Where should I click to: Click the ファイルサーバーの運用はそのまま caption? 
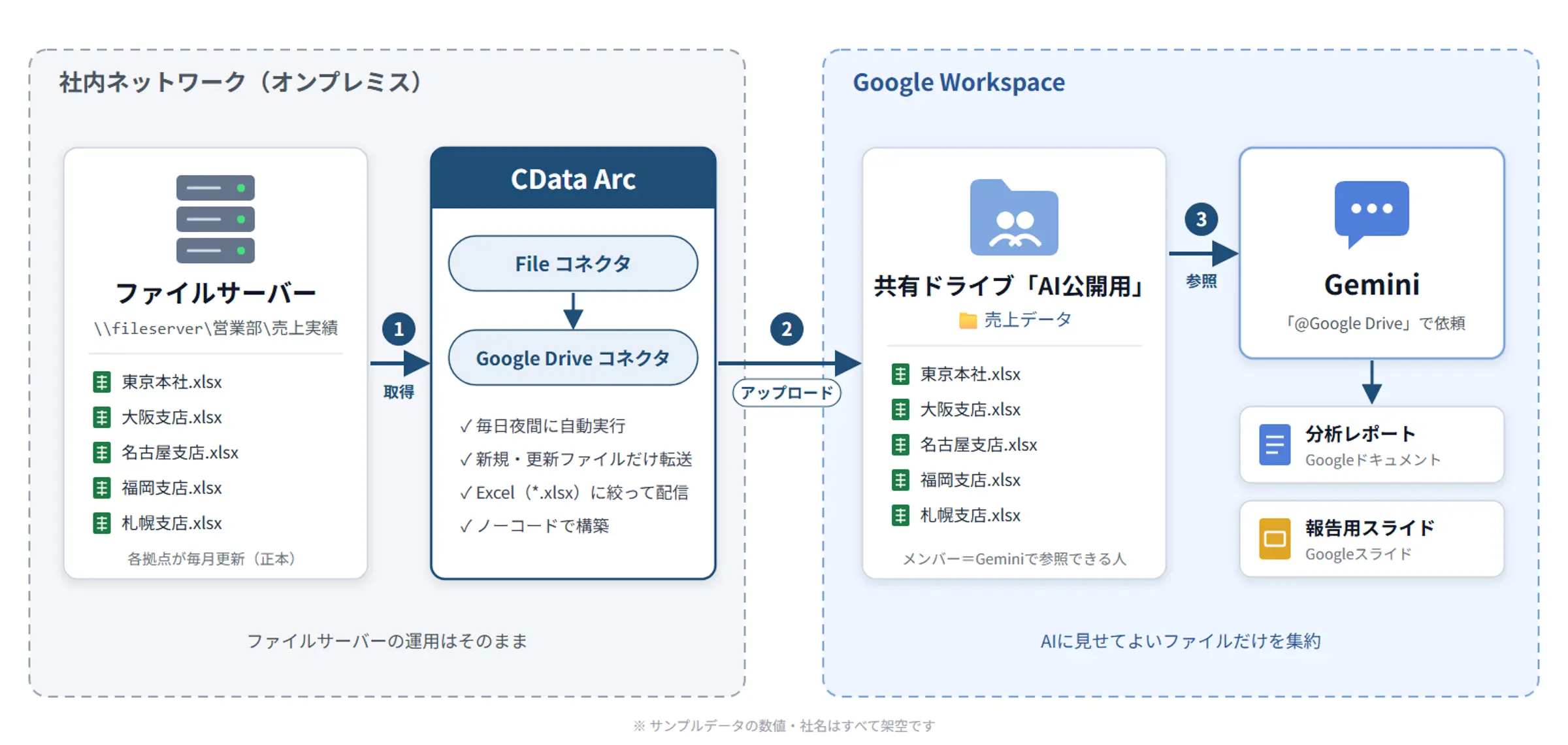click(x=387, y=641)
